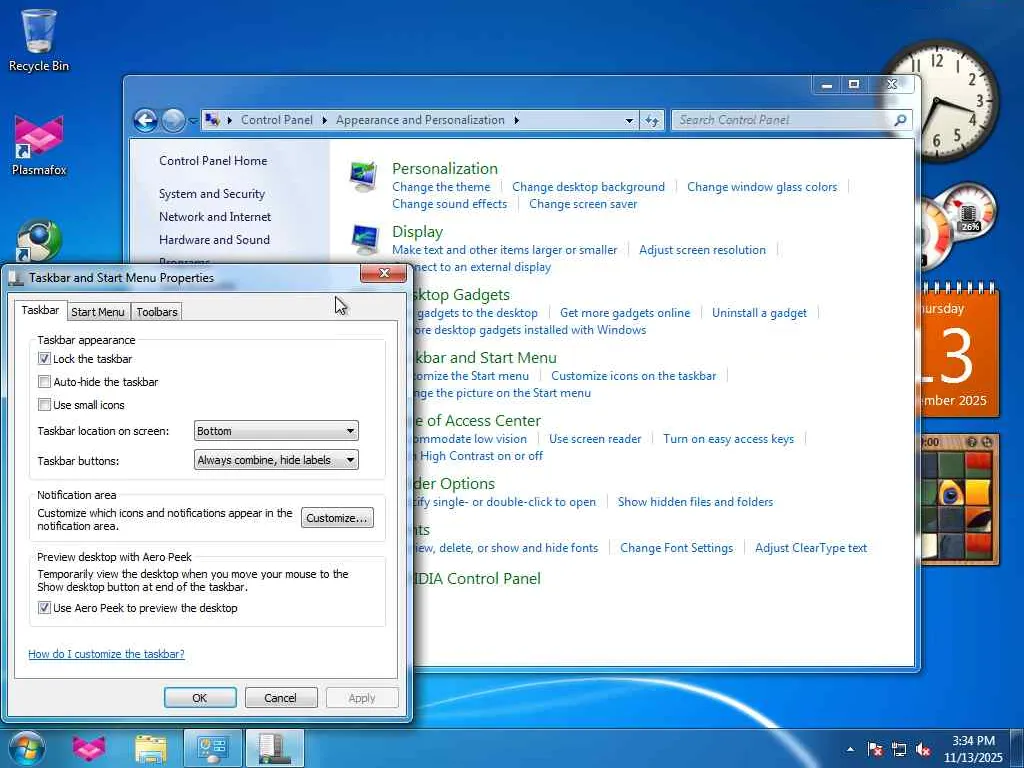Enable Auto-hide the taskbar

[44, 381]
